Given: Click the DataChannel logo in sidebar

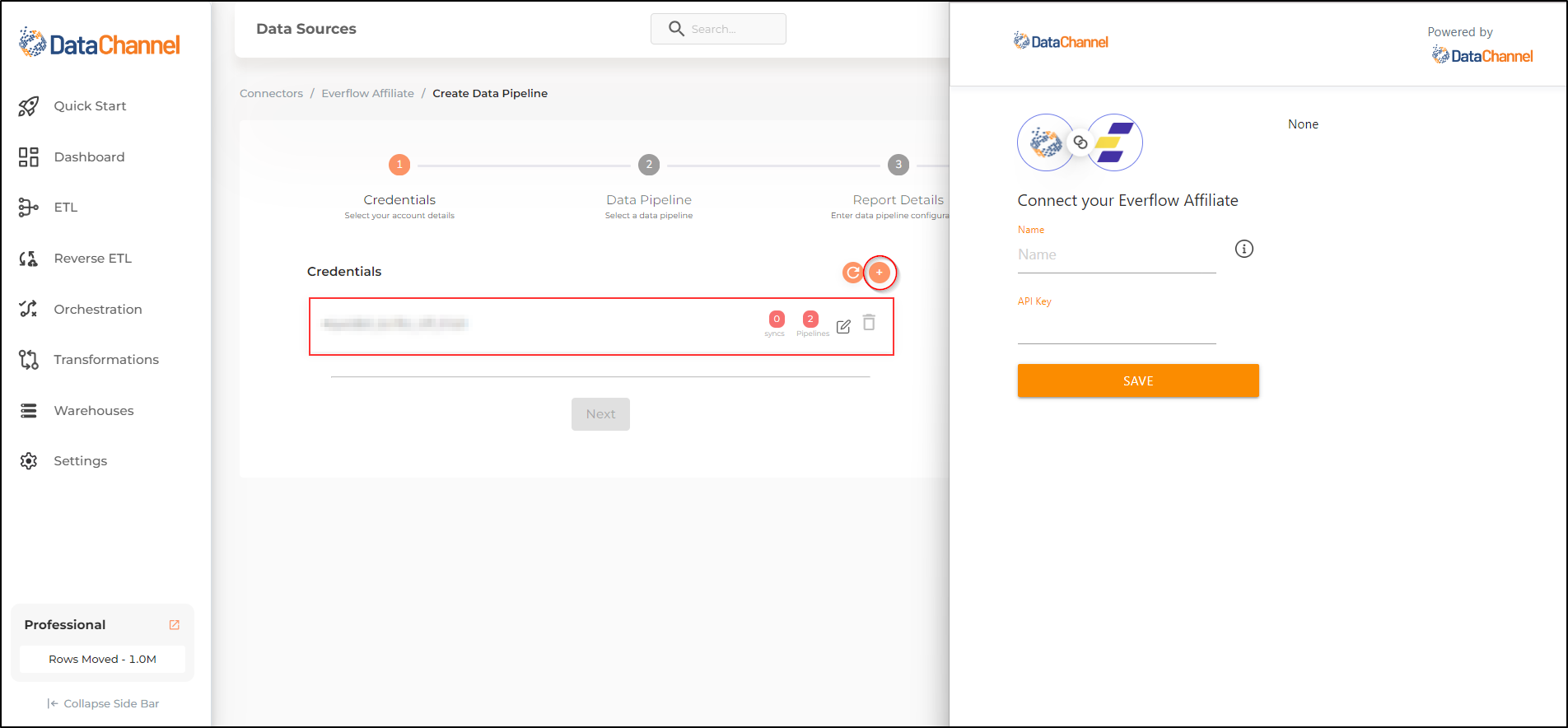Looking at the screenshot, I should [99, 44].
